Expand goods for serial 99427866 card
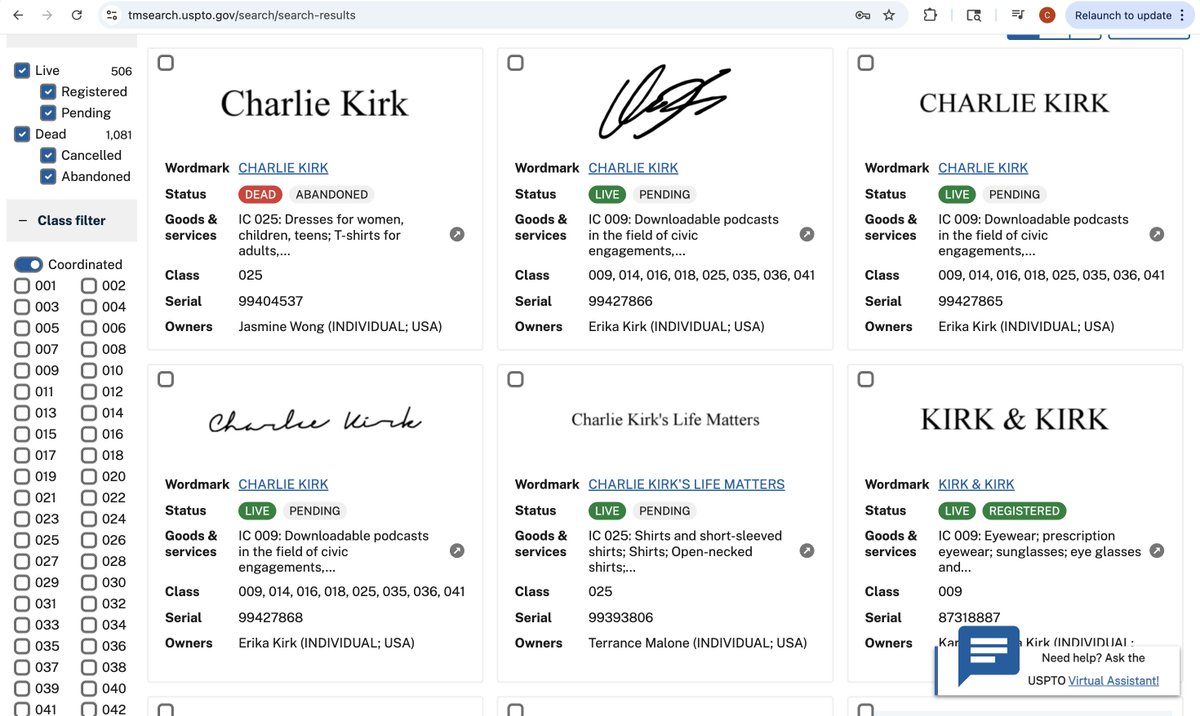This screenshot has width=1200, height=716. point(807,234)
